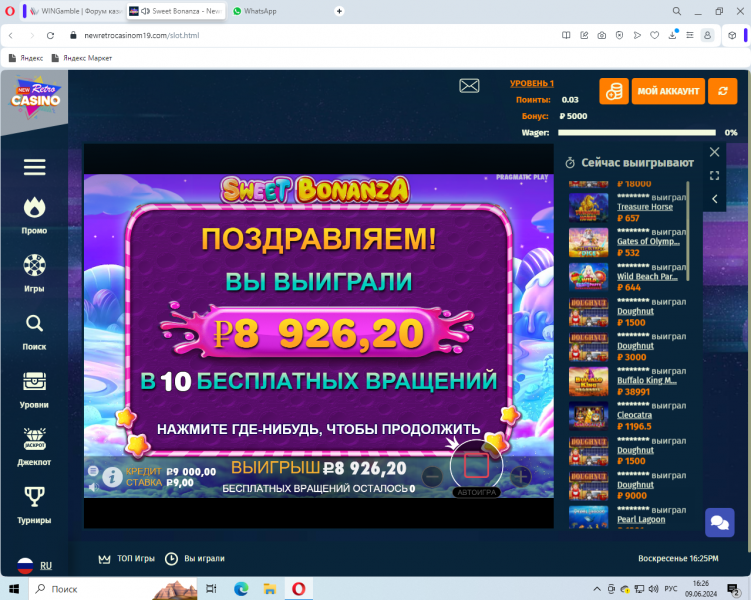Open the RU language selector
751x600 pixels.
[x=34, y=566]
